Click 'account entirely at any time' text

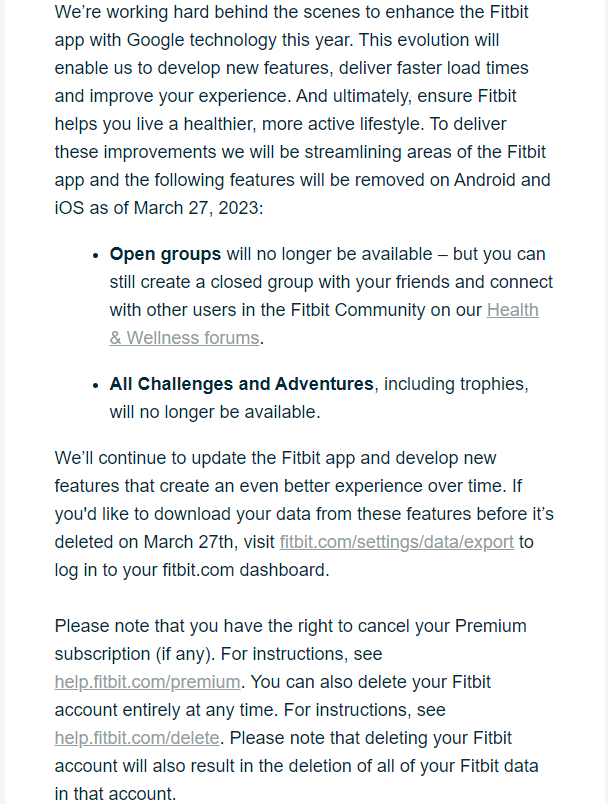click(x=167, y=710)
